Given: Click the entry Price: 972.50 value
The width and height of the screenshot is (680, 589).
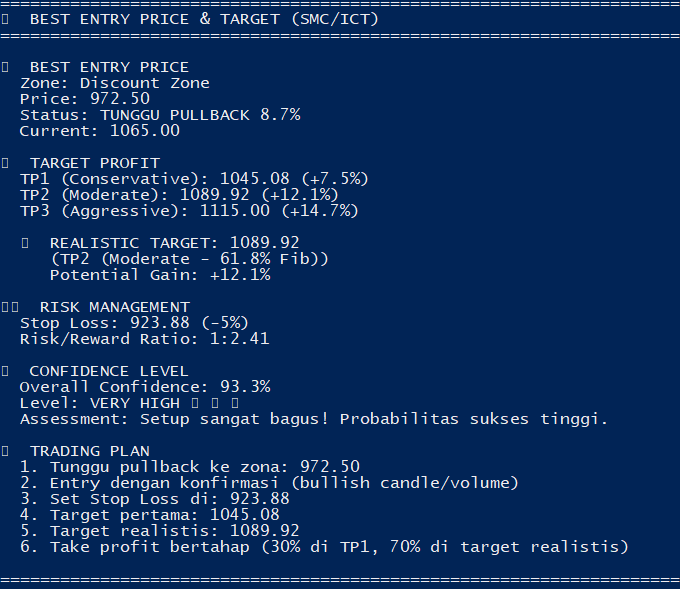Looking at the screenshot, I should pos(84,99).
